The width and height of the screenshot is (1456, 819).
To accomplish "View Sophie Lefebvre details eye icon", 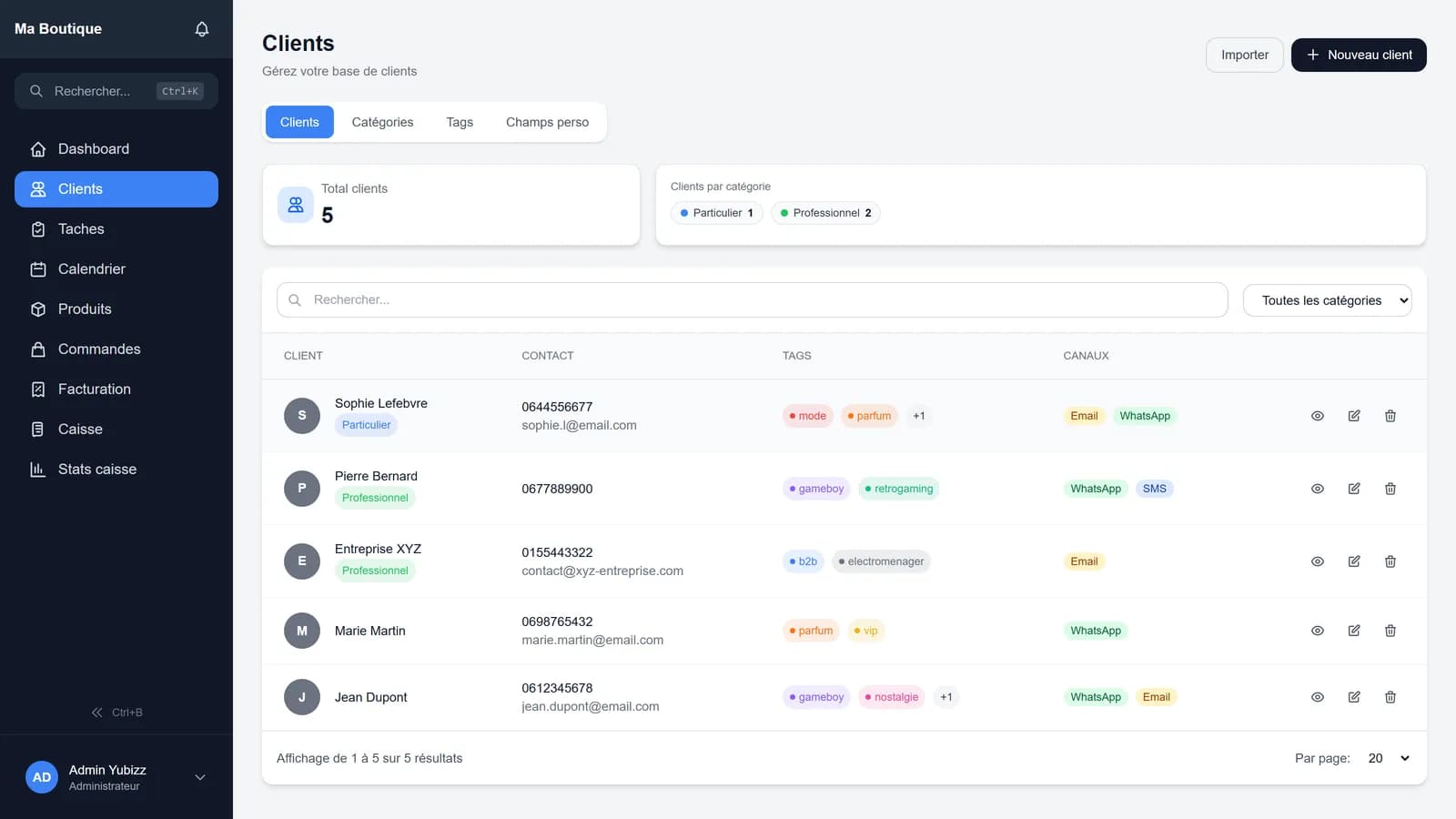I will [1318, 416].
